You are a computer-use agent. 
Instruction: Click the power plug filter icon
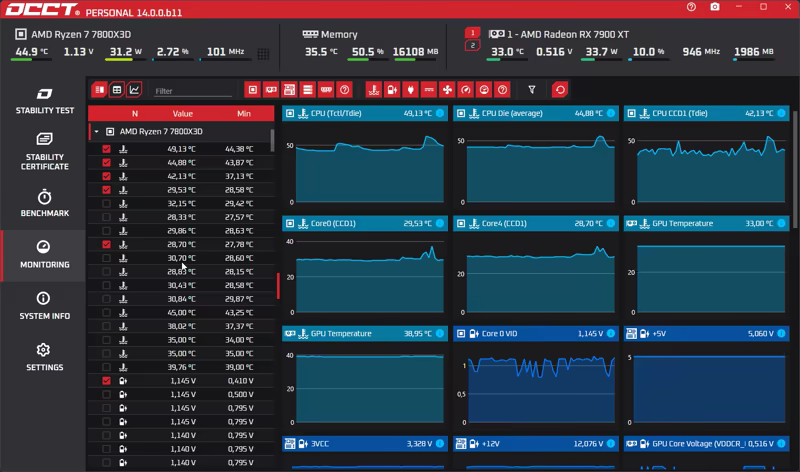pos(410,90)
